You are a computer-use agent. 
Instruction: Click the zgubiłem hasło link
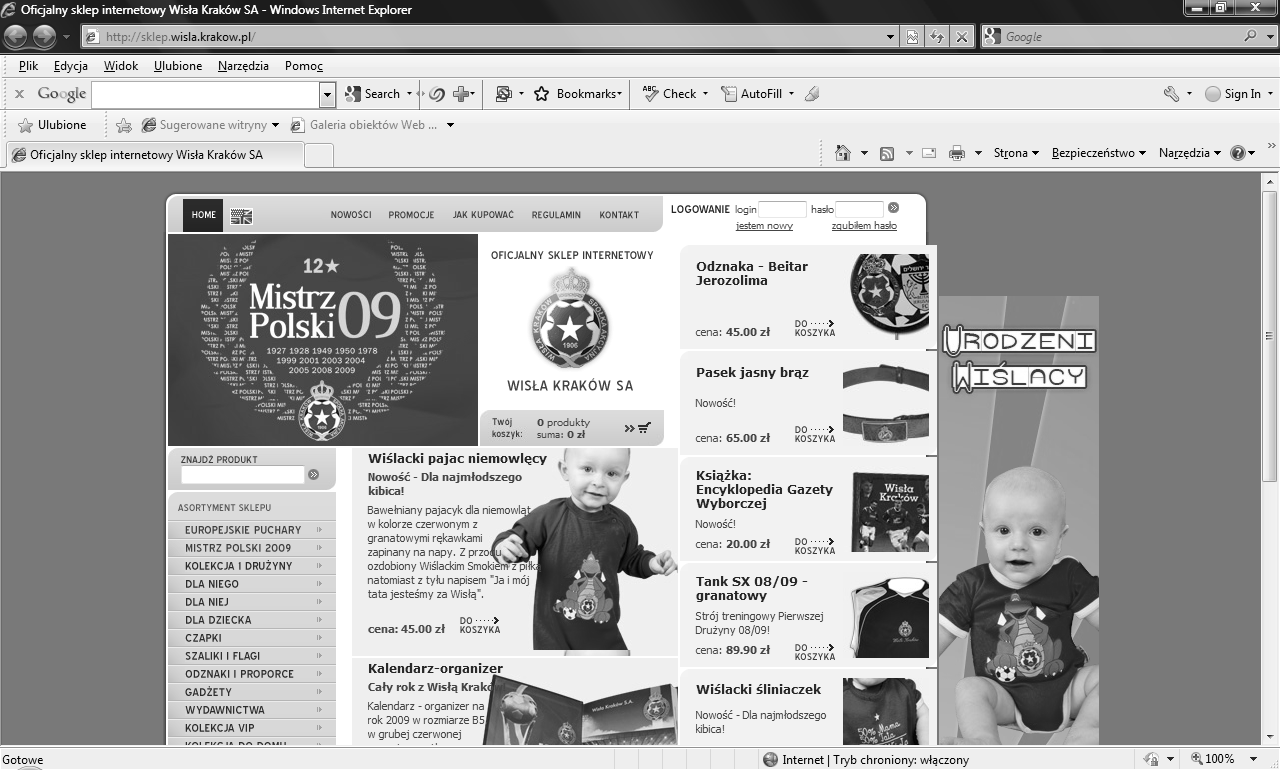click(864, 226)
